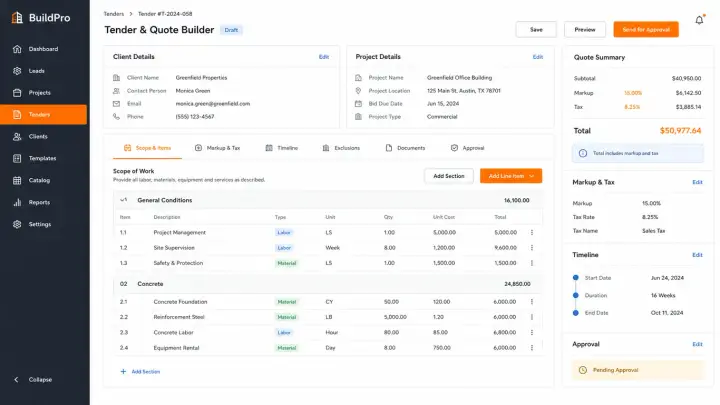This screenshot has height=405, width=720.
Task: Click the Add Section button
Action: point(449,176)
